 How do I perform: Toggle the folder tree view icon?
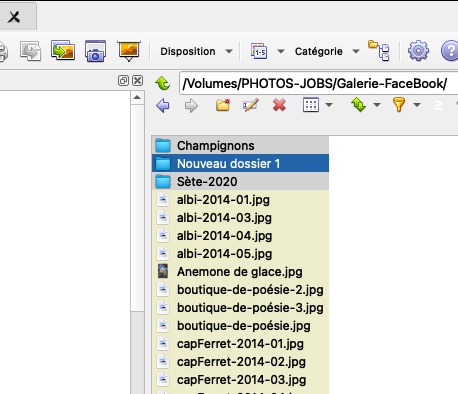[x=379, y=51]
